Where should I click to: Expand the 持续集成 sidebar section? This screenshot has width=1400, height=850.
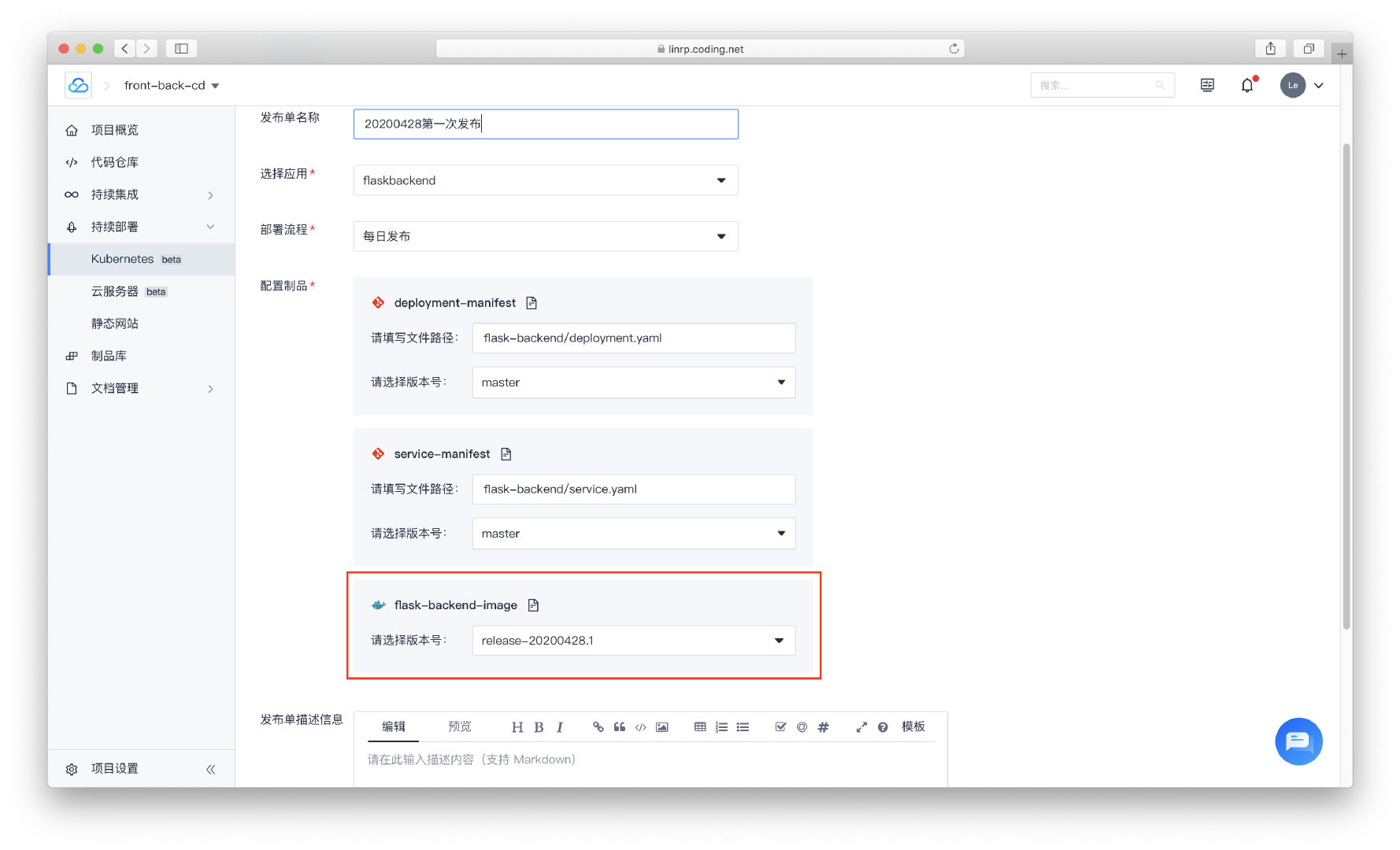(x=142, y=194)
